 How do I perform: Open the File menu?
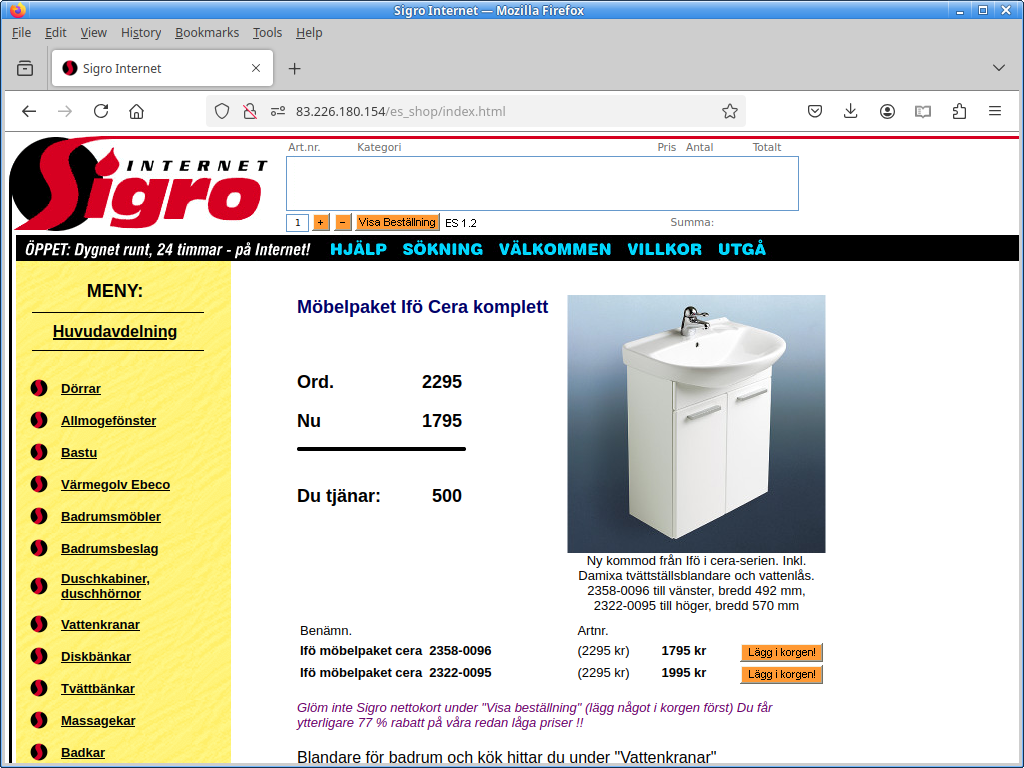click(22, 33)
